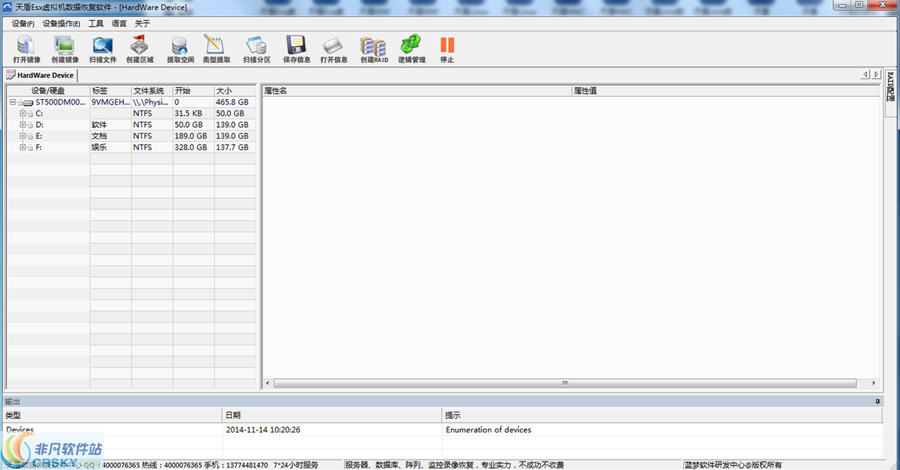The width and height of the screenshot is (900, 470).
Task: Click the 创建区域 (Create Region) icon
Action: (140, 46)
